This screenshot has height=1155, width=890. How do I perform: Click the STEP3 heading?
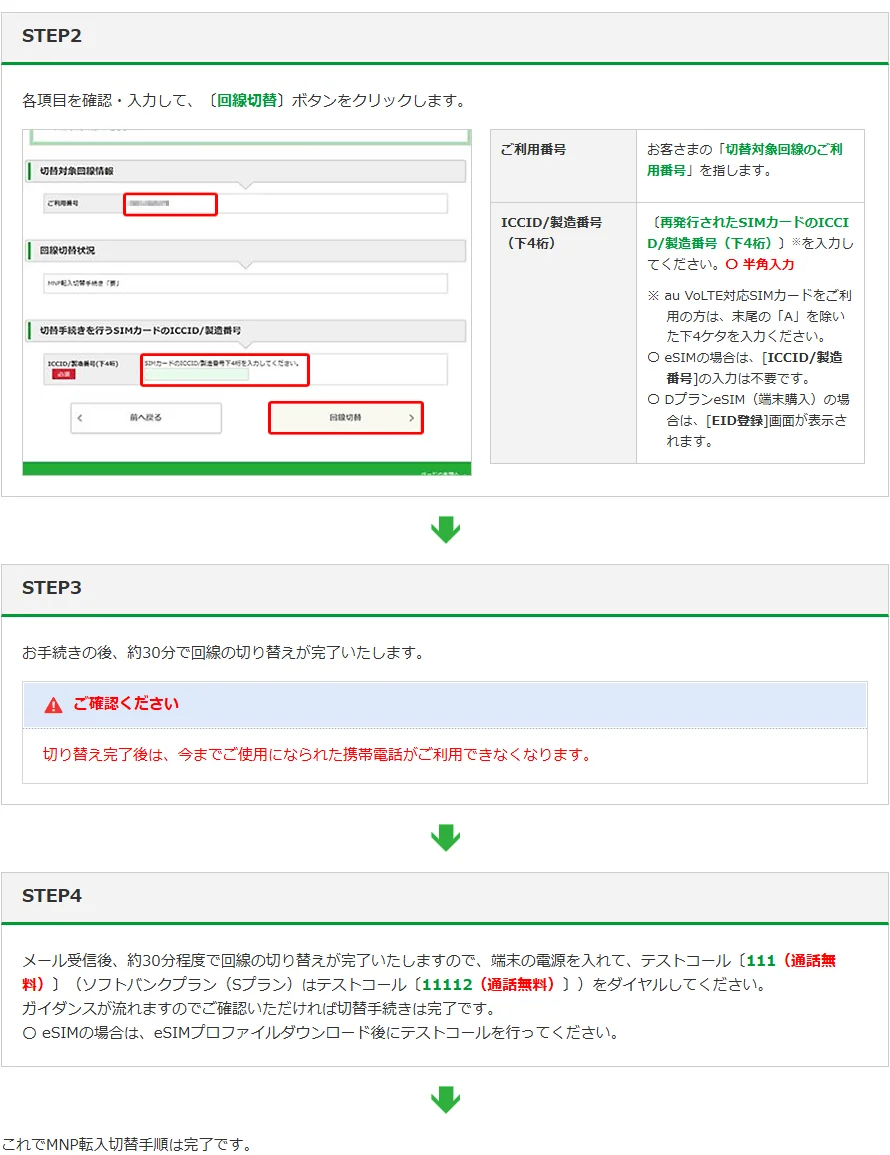point(52,588)
